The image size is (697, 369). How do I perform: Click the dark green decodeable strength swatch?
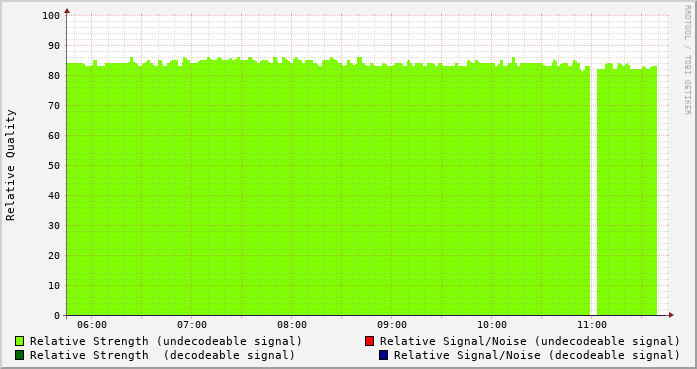point(20,355)
